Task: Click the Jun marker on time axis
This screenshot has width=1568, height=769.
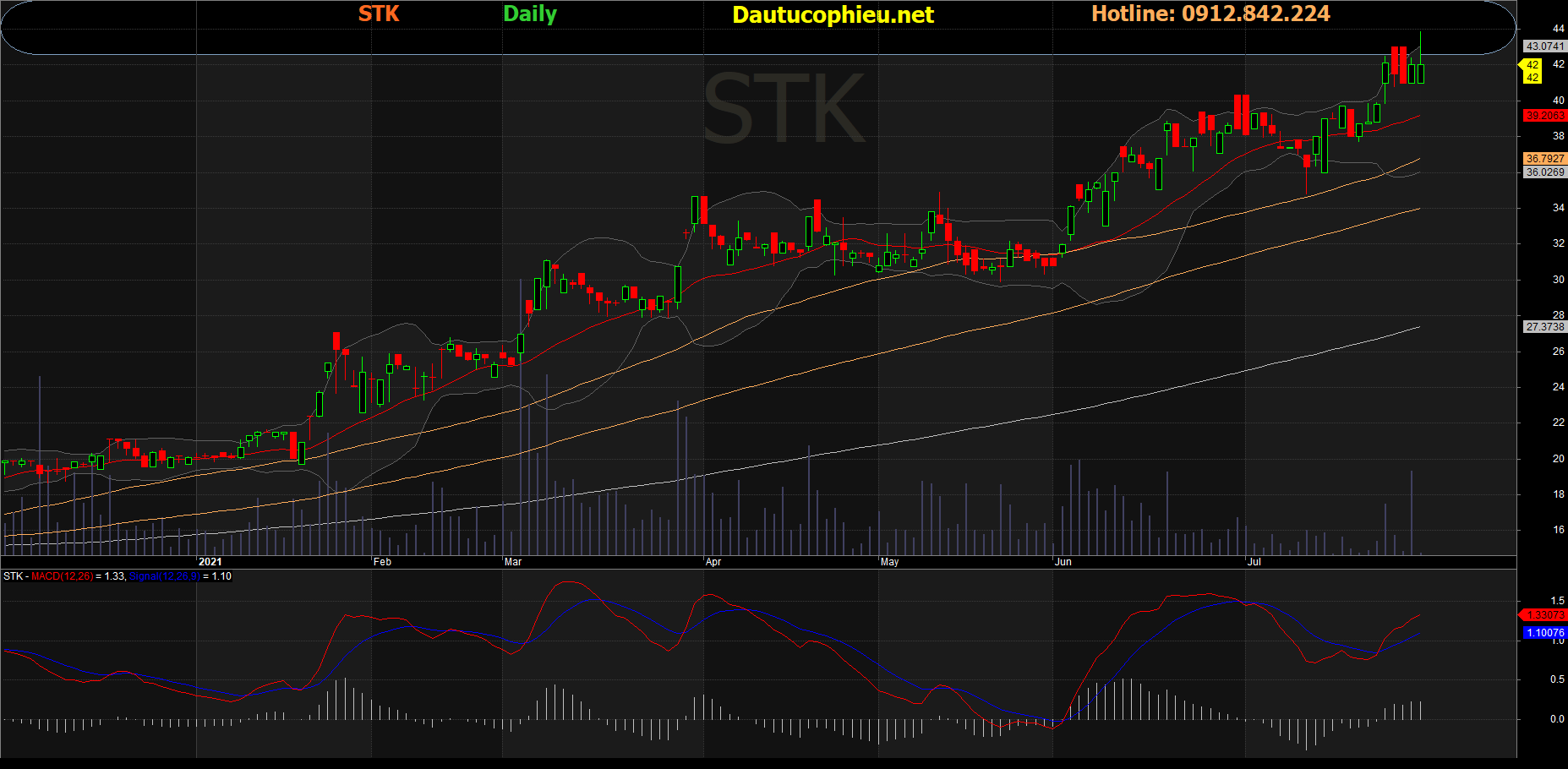Action: pos(1063,562)
